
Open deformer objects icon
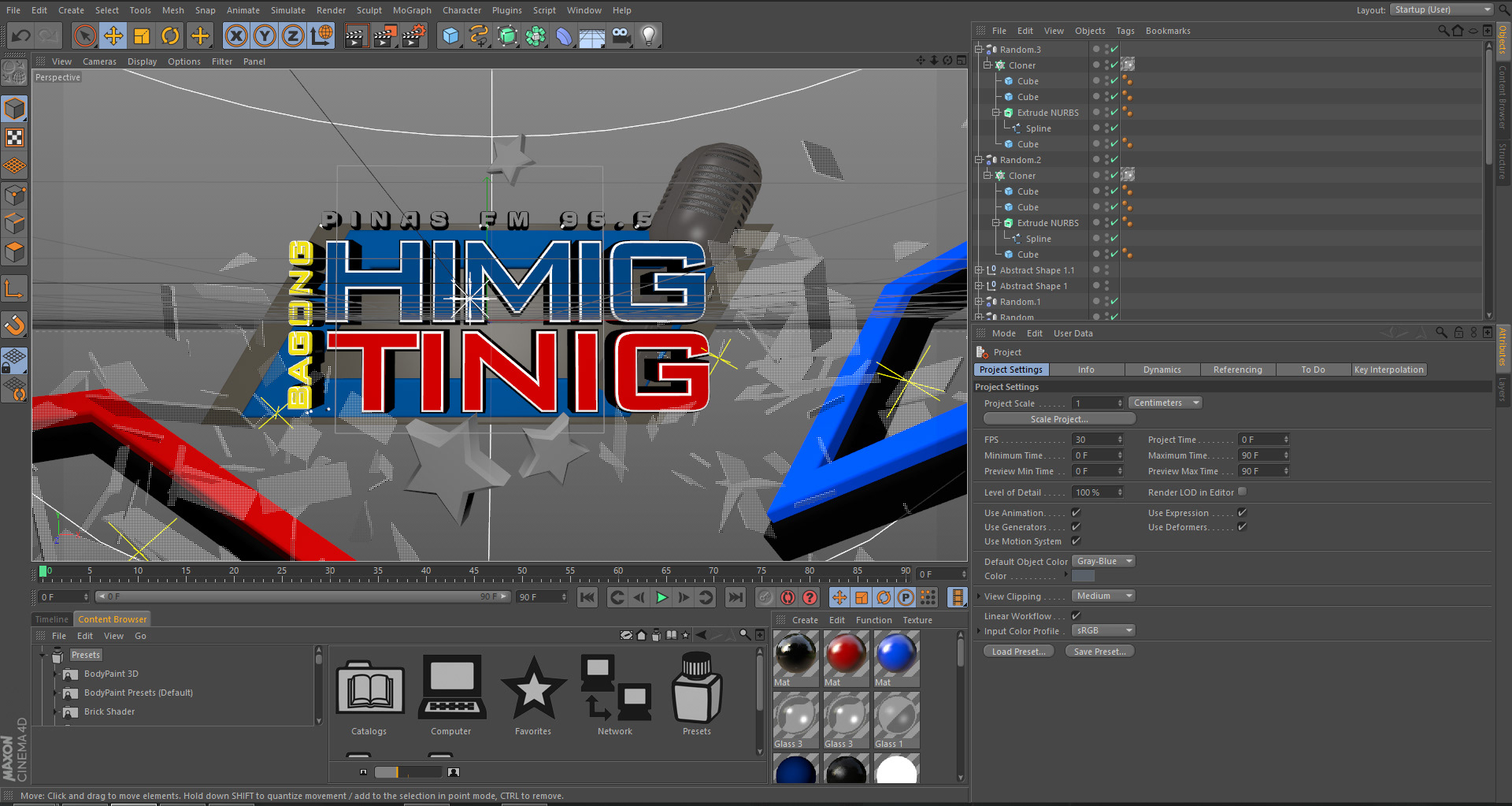pyautogui.click(x=564, y=35)
